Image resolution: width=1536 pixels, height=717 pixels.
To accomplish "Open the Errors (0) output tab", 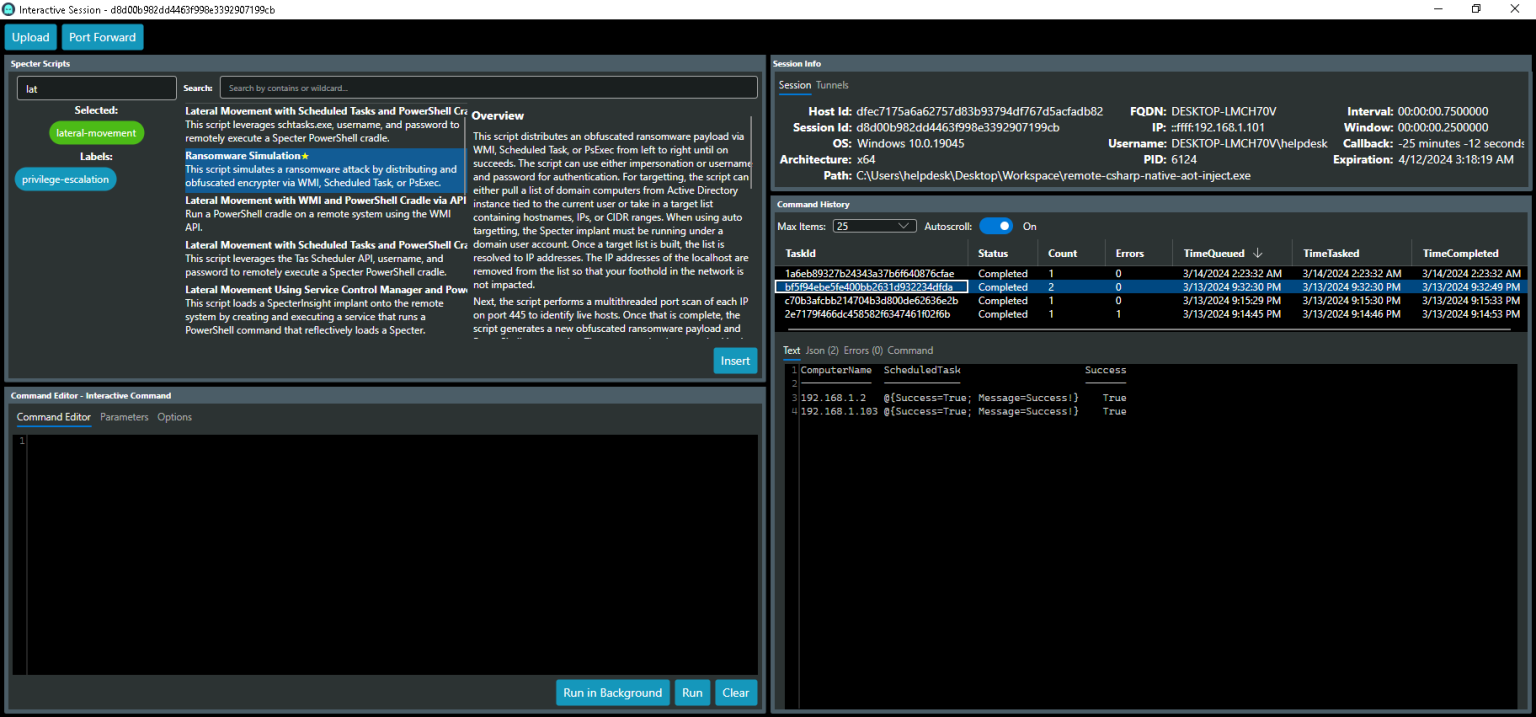I will pyautogui.click(x=863, y=350).
